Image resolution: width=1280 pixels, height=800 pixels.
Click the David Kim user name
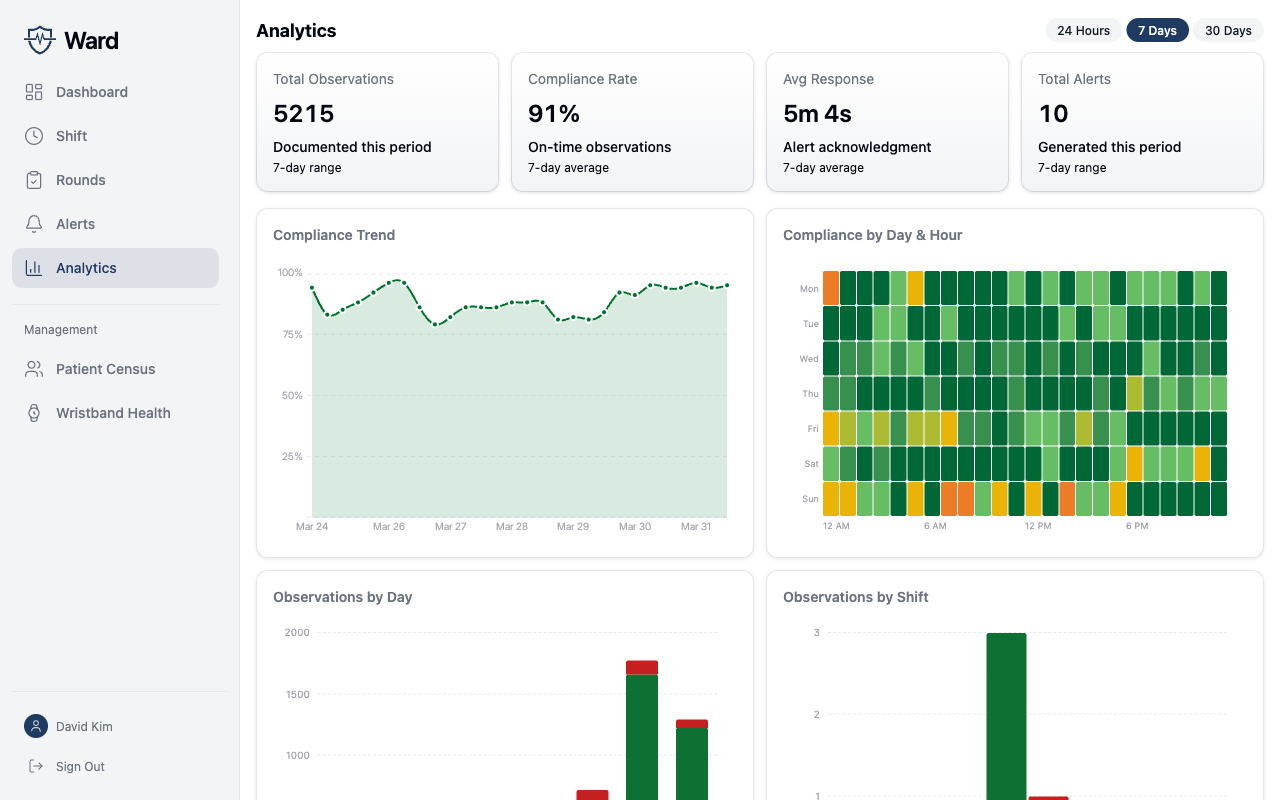tap(84, 727)
